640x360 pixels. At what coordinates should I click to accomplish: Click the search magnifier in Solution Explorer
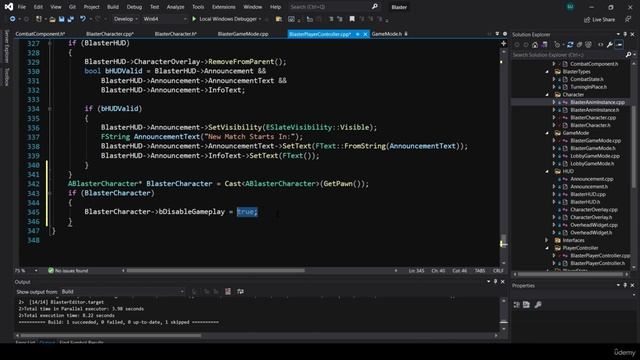click(628, 55)
